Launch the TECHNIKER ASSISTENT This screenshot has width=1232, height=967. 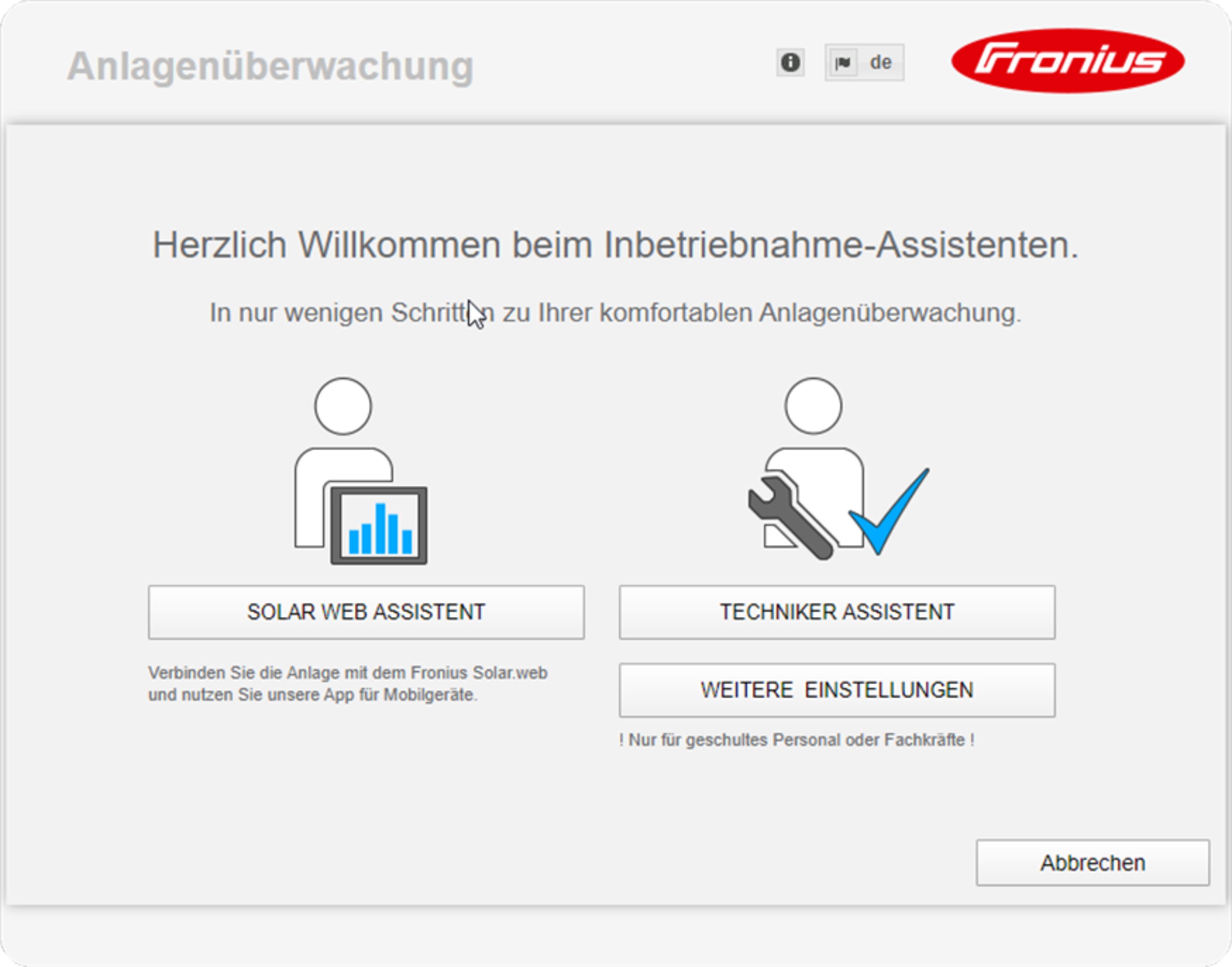tap(837, 611)
